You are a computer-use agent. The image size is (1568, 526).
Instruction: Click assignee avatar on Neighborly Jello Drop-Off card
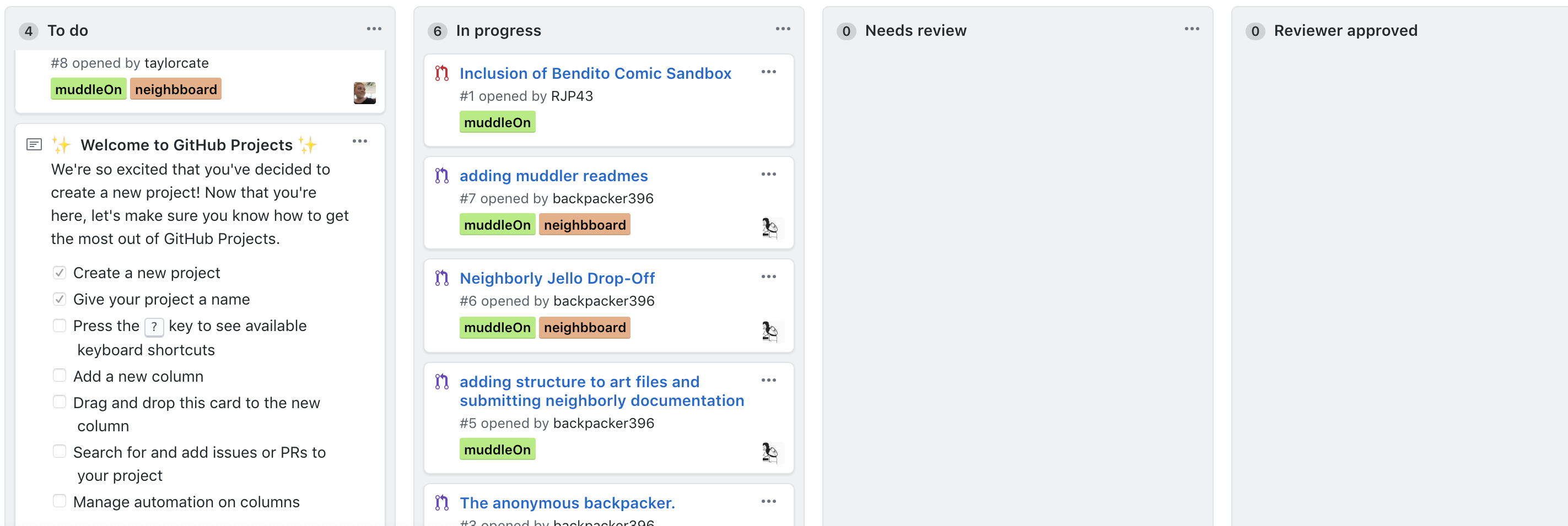point(770,332)
